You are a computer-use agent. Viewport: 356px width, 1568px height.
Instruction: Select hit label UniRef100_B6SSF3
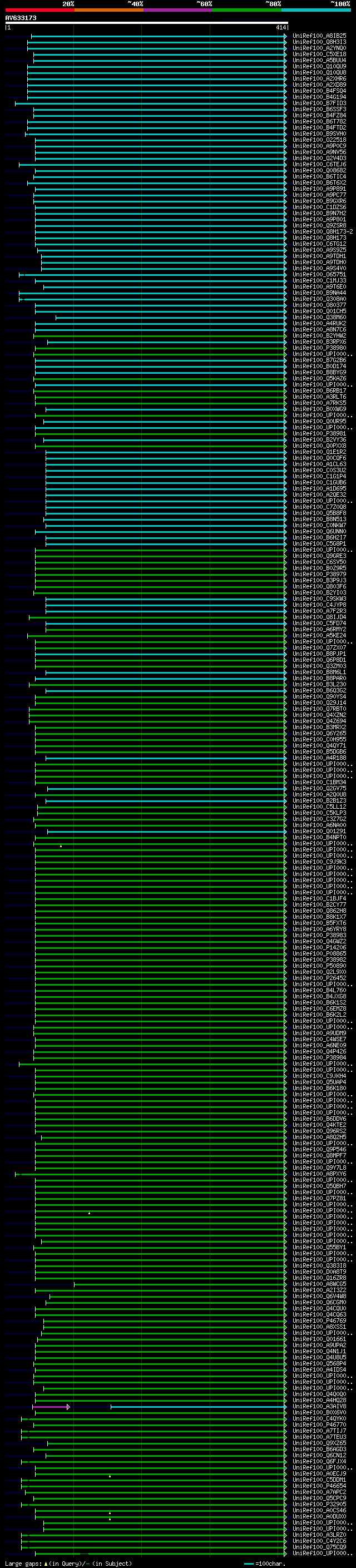coord(319,110)
